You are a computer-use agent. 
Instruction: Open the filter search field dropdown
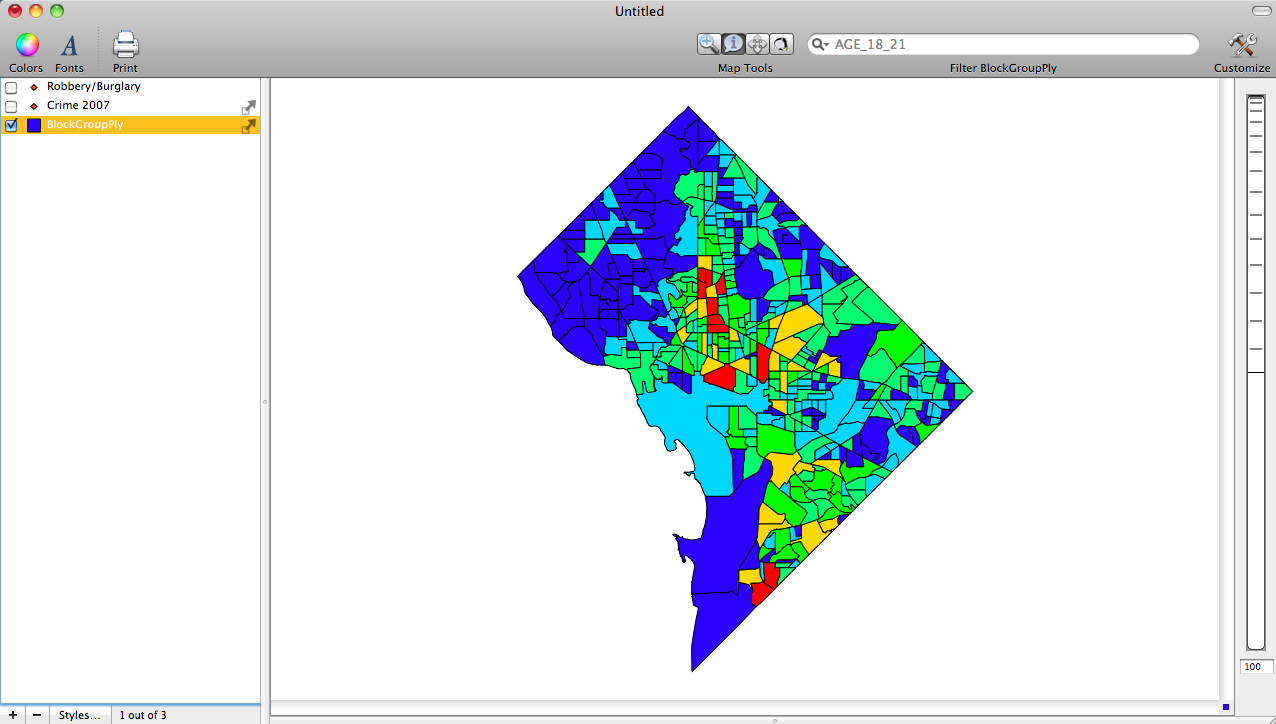point(821,44)
